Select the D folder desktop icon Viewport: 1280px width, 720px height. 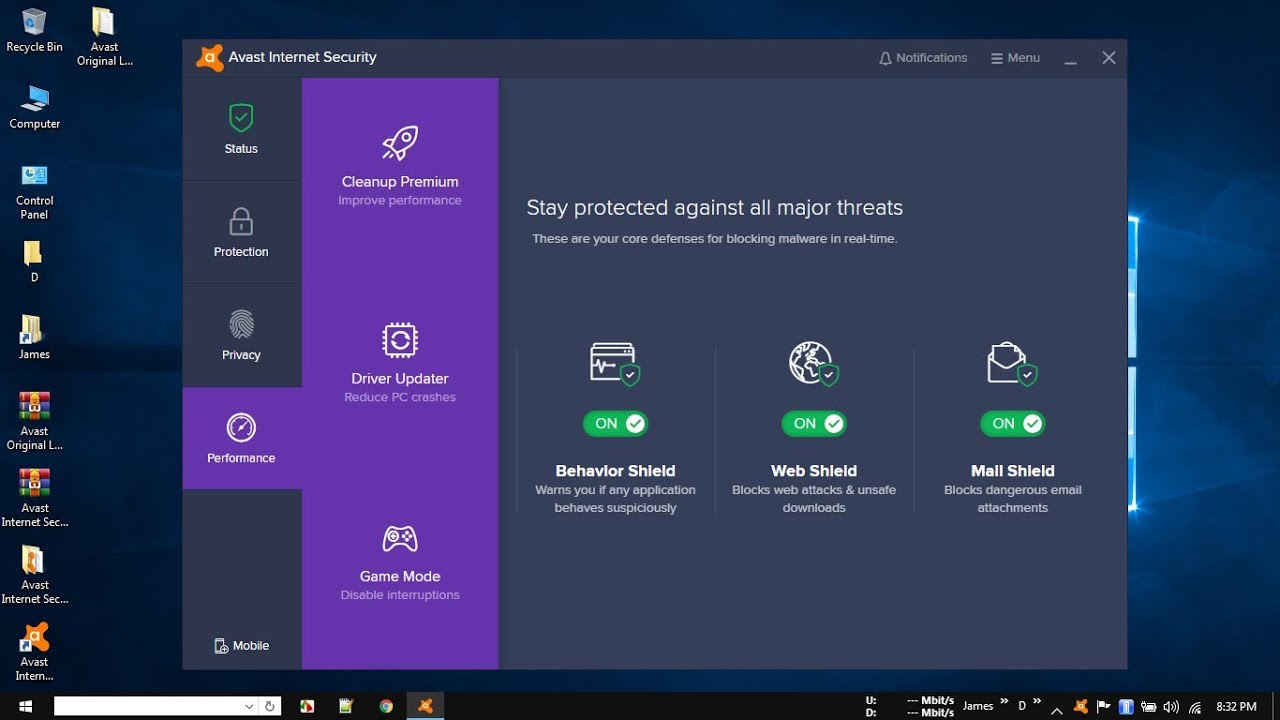[34, 261]
